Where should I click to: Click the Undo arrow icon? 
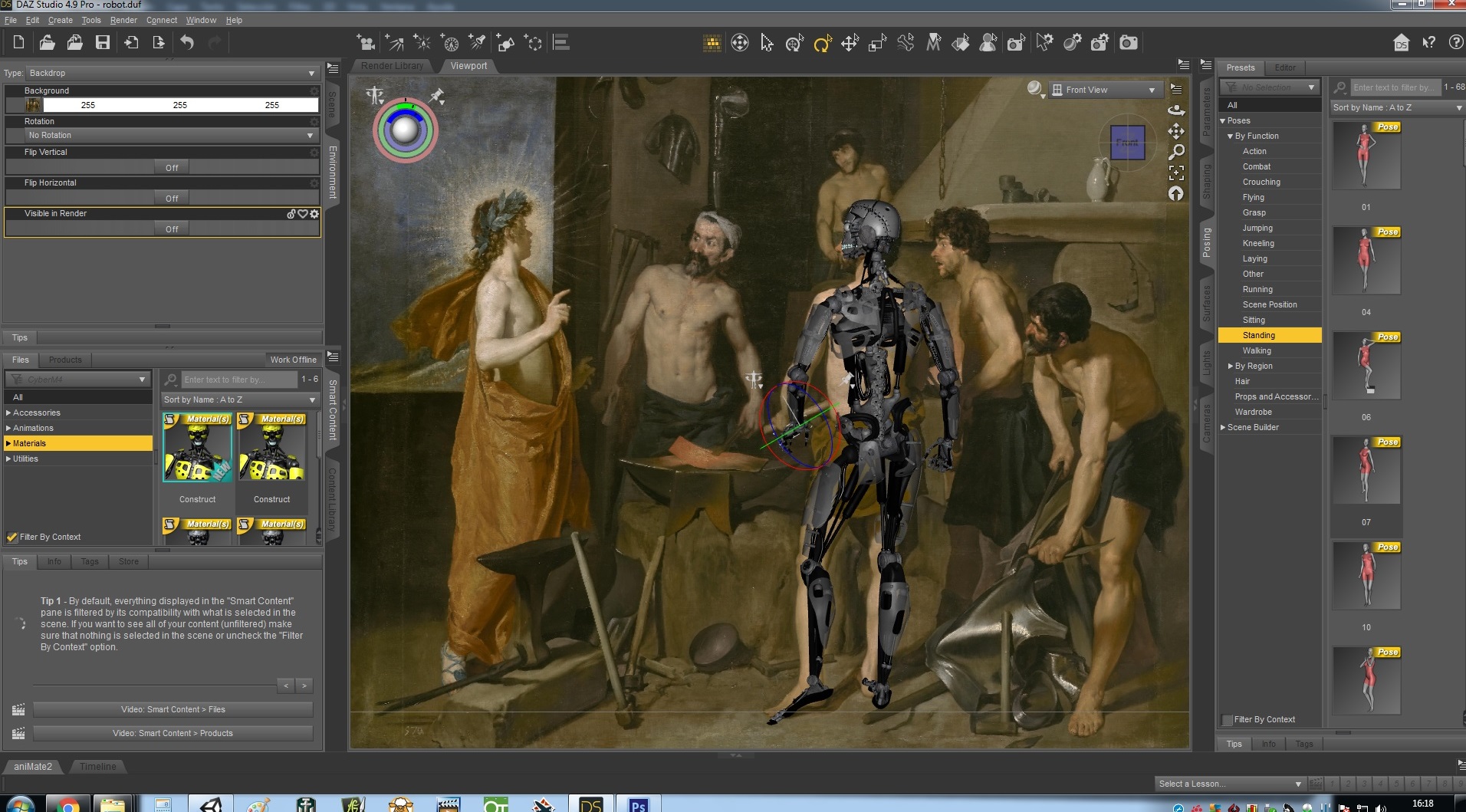pos(187,43)
